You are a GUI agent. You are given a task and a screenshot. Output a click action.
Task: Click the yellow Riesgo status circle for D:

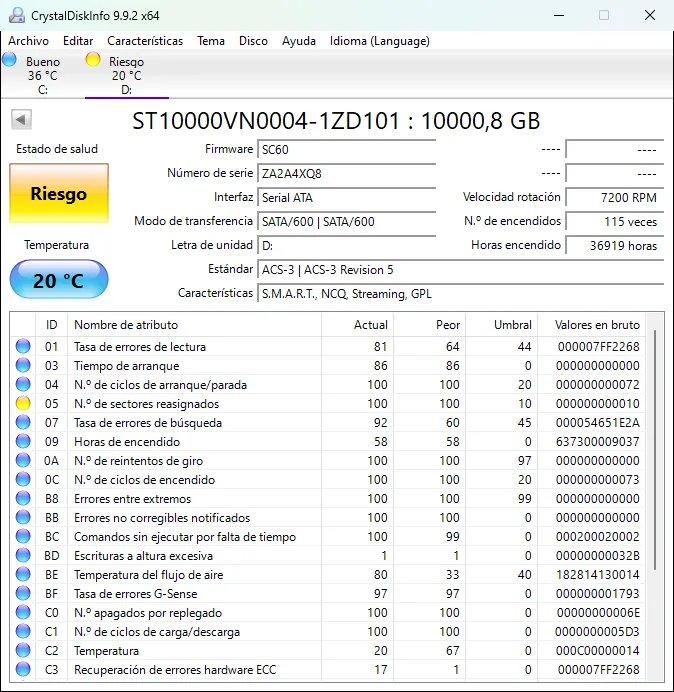coord(93,59)
